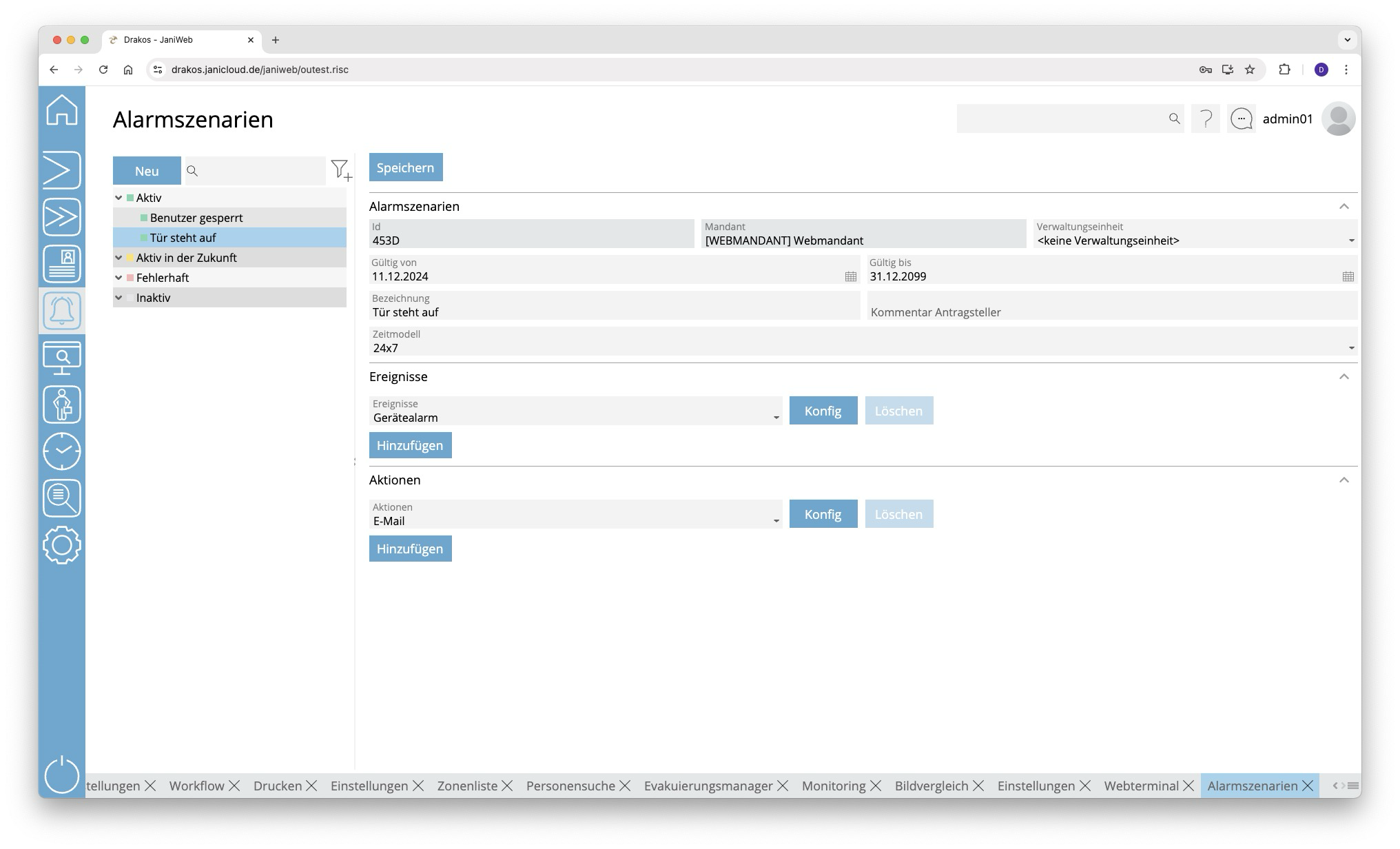Switch to the Monitoring tab
Image resolution: width=1400 pixels, height=849 pixels.
point(833,786)
